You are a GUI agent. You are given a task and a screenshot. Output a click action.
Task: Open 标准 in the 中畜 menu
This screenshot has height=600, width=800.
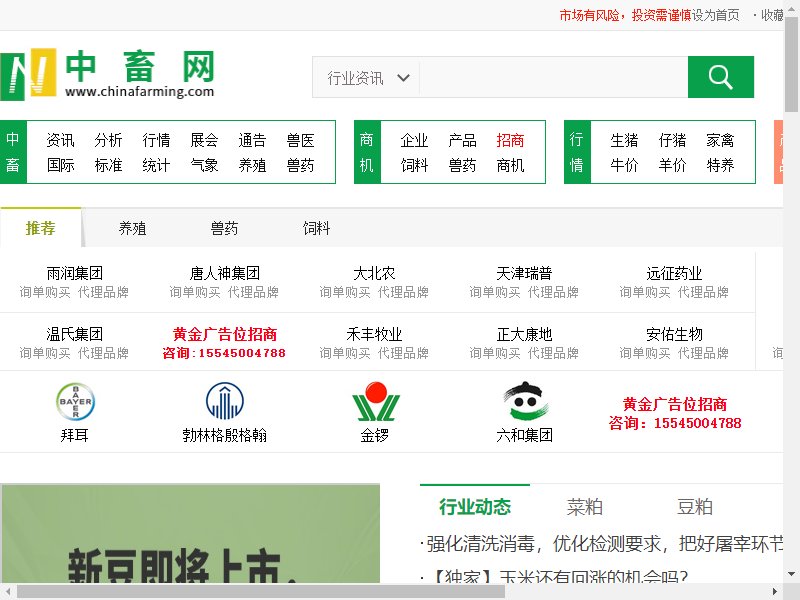[x=108, y=165]
